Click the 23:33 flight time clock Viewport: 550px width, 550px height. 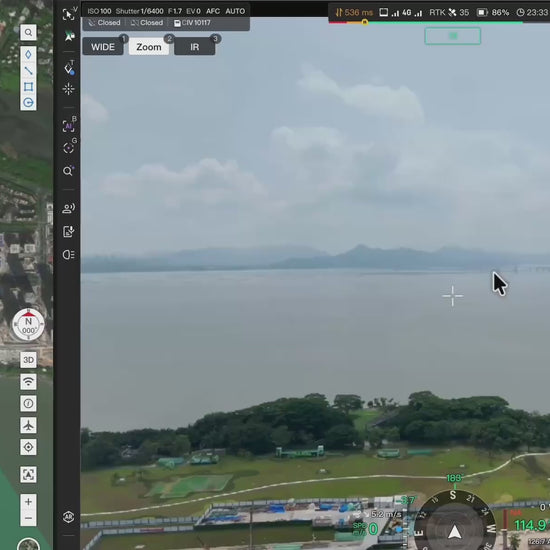(532, 13)
